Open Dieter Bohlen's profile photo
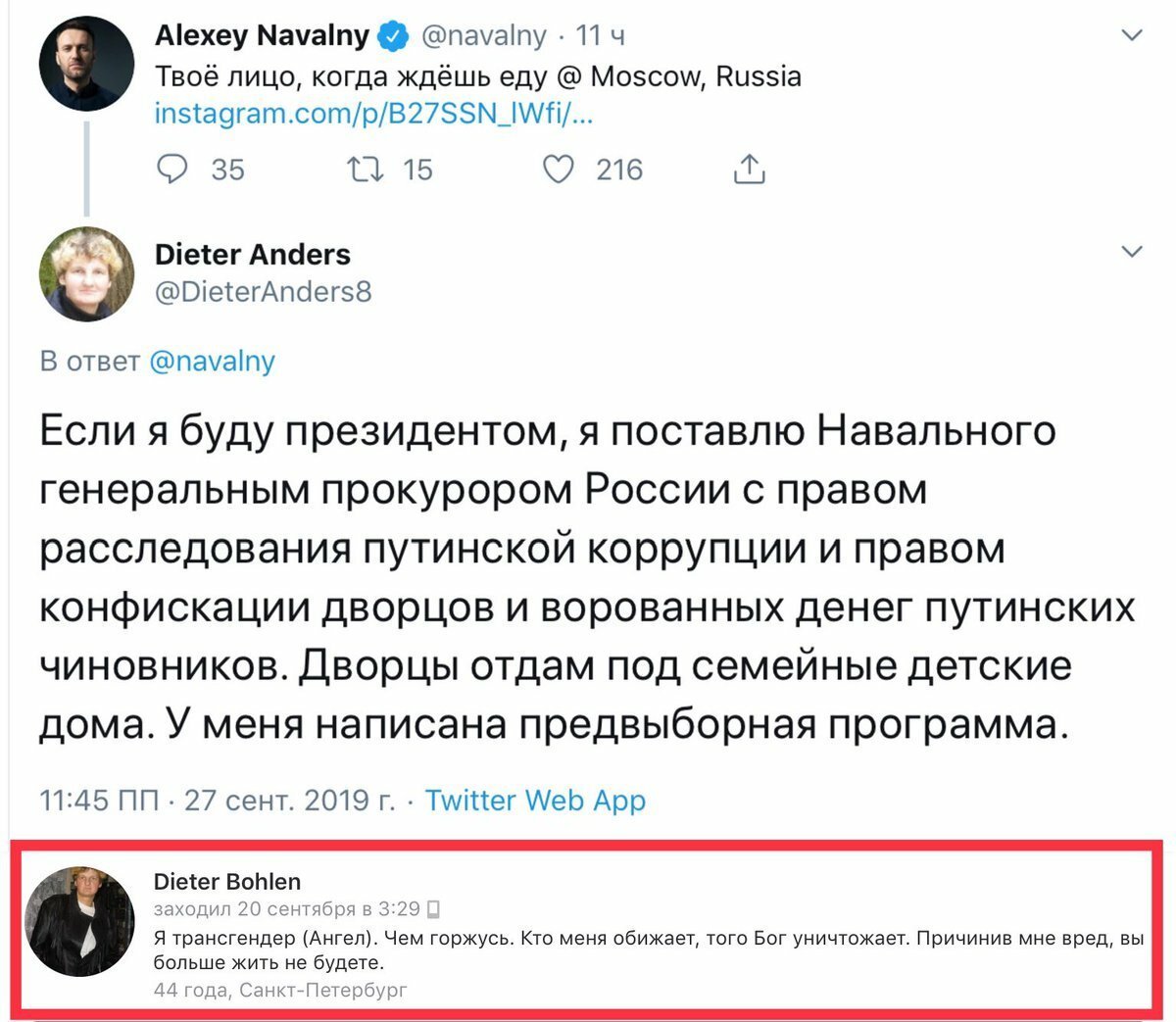This screenshot has height=1022, width=1176. coord(79,922)
